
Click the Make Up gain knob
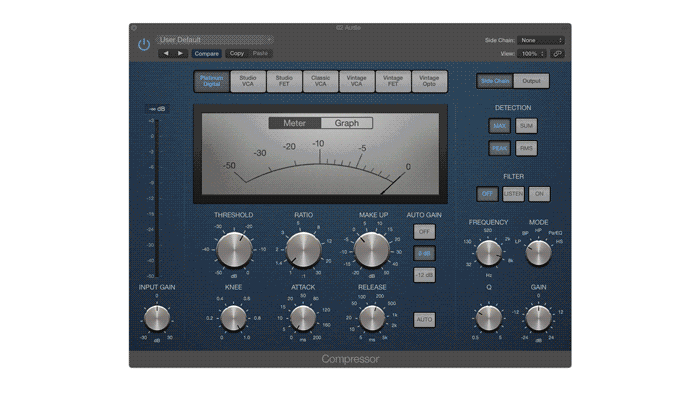371,250
